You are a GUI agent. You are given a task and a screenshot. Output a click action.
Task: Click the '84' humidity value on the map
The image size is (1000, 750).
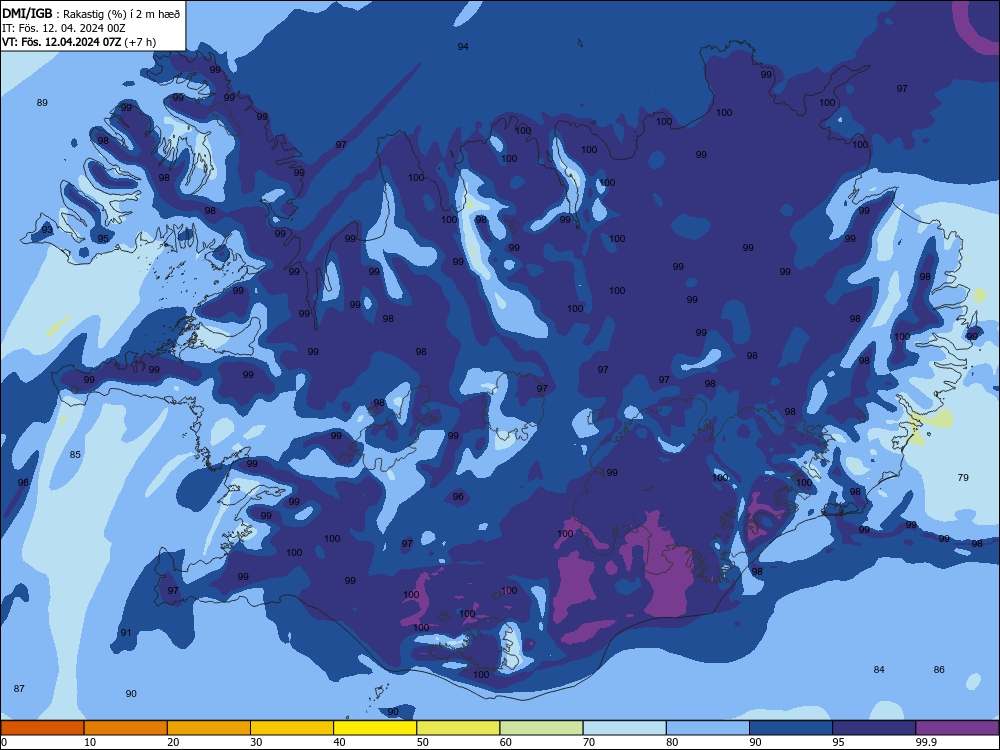[x=879, y=669]
